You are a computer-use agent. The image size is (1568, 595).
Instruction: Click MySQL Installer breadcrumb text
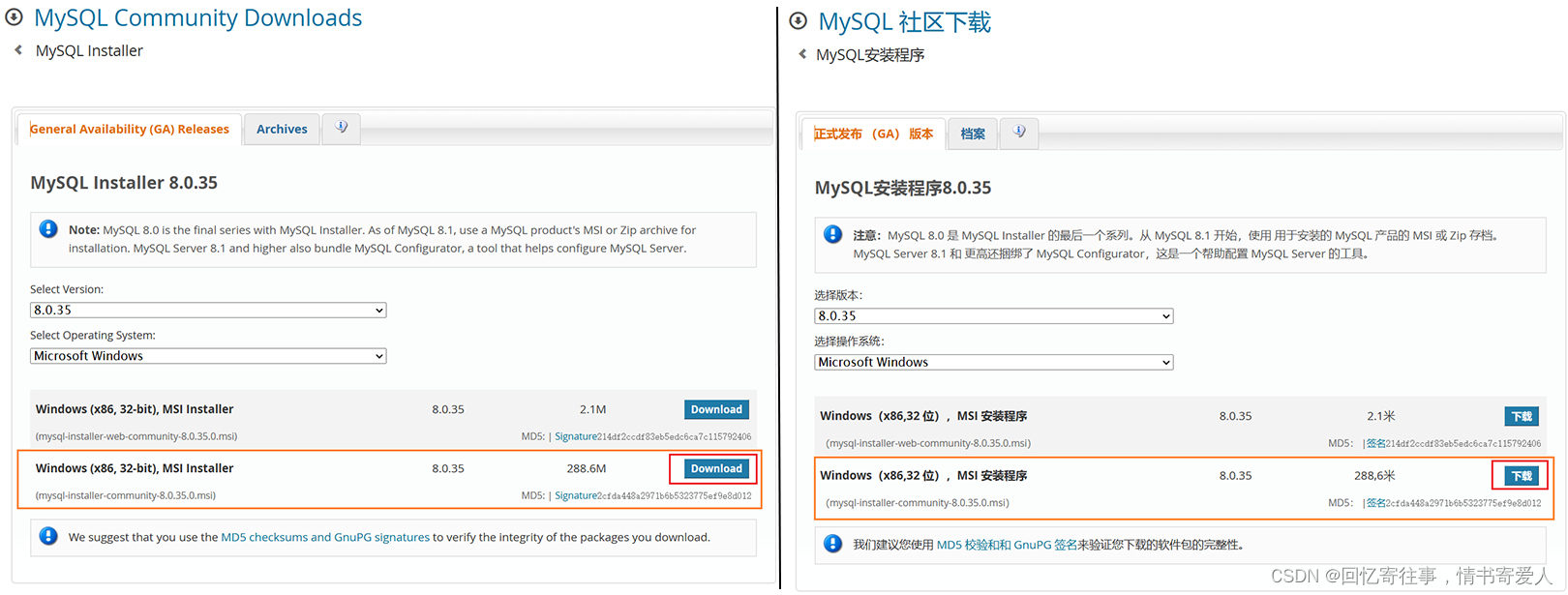pos(89,50)
